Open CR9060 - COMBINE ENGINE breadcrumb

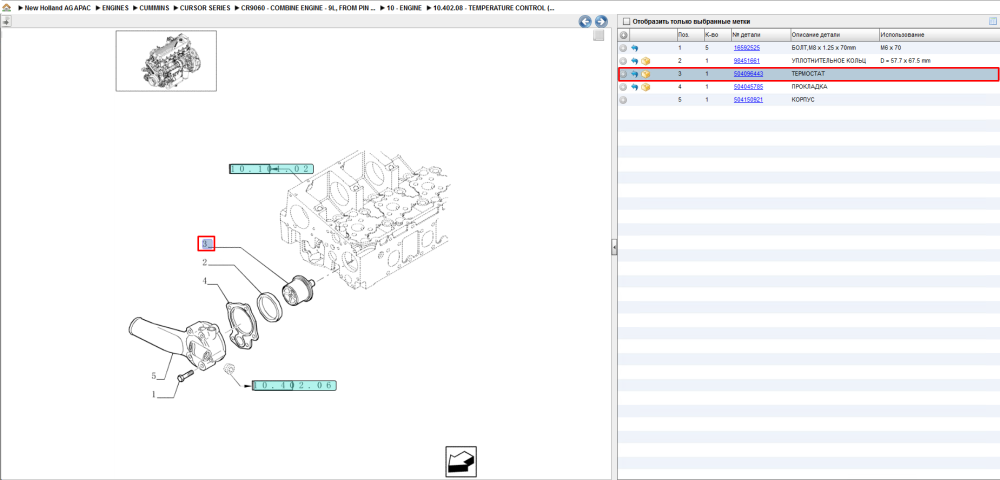pos(309,8)
